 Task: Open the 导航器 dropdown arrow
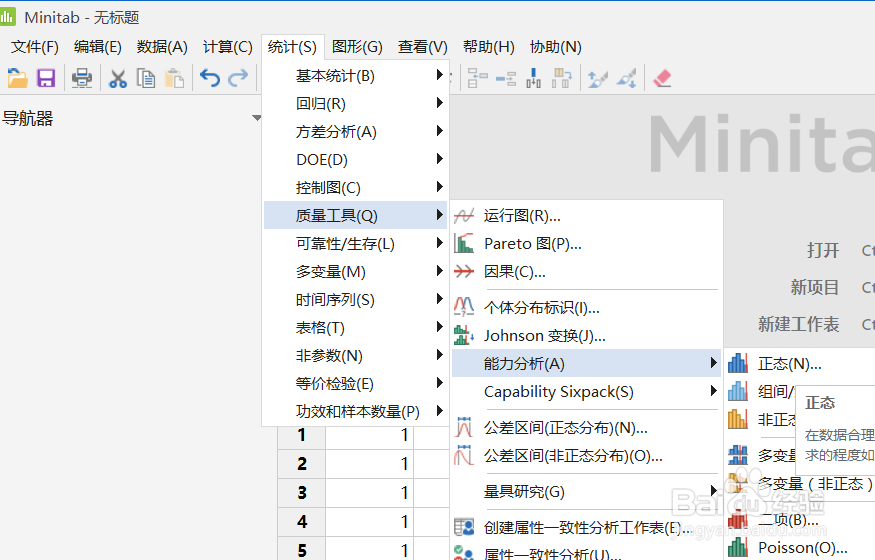pyautogui.click(x=256, y=118)
